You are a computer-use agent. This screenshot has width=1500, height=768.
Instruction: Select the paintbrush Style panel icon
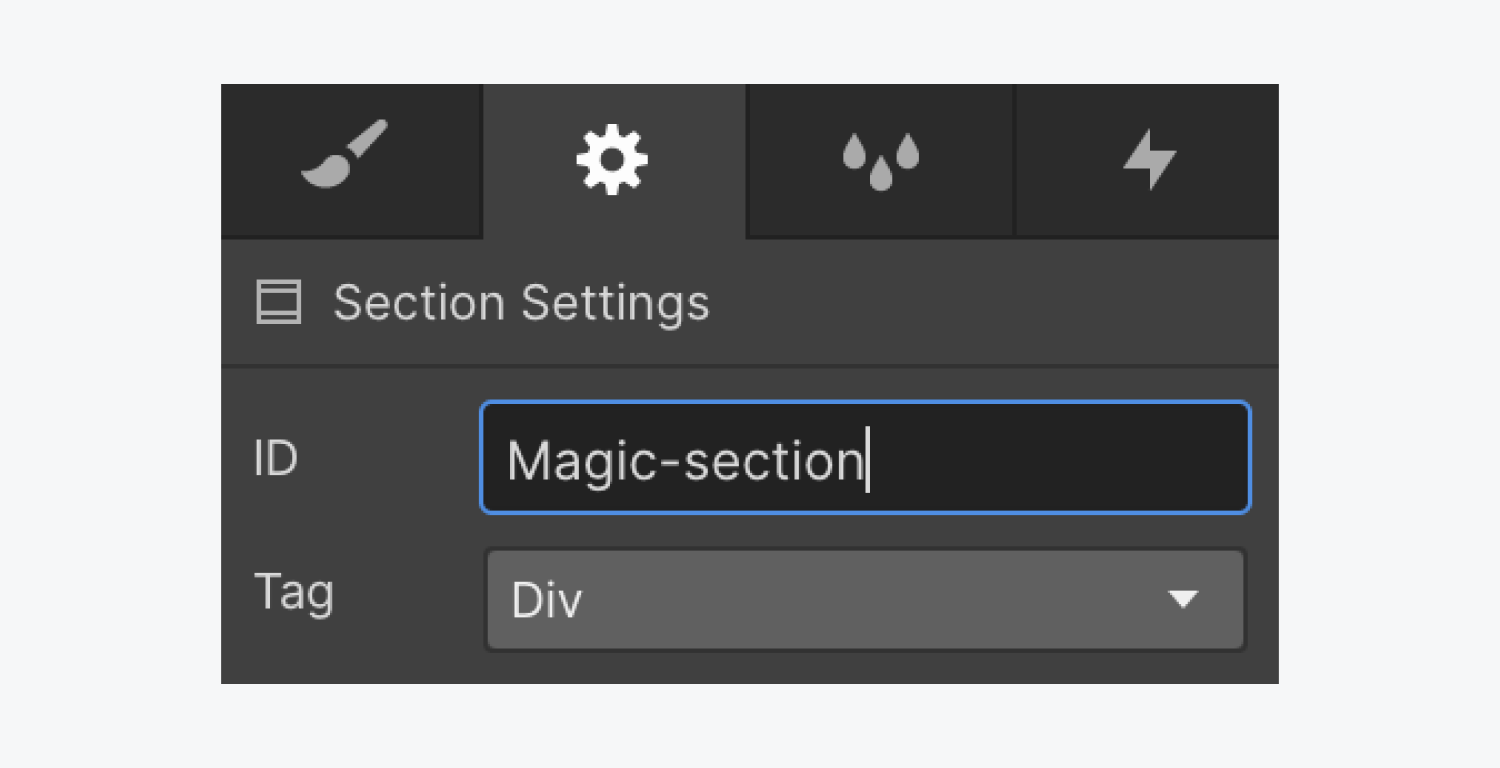351,158
